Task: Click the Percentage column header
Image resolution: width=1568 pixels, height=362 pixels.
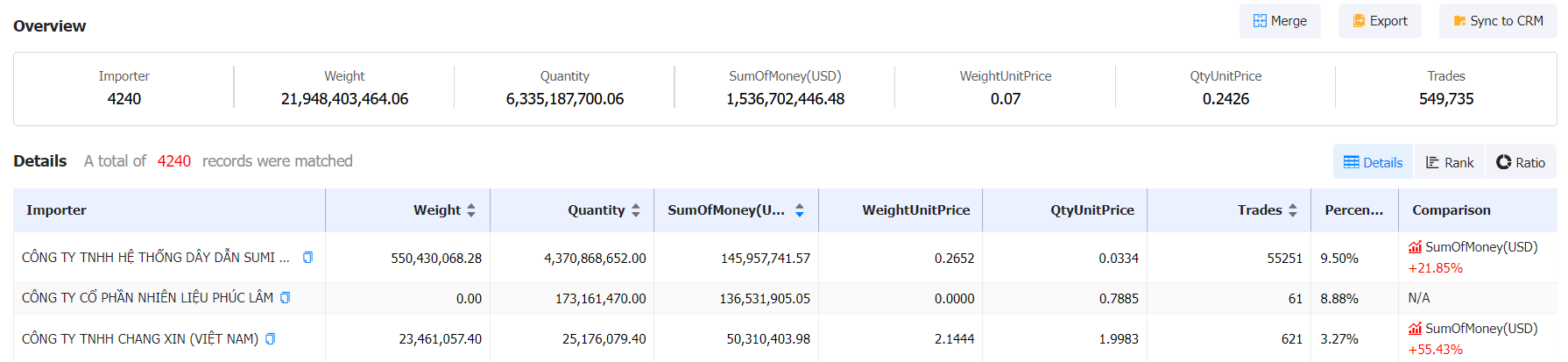Action: pos(1353,210)
